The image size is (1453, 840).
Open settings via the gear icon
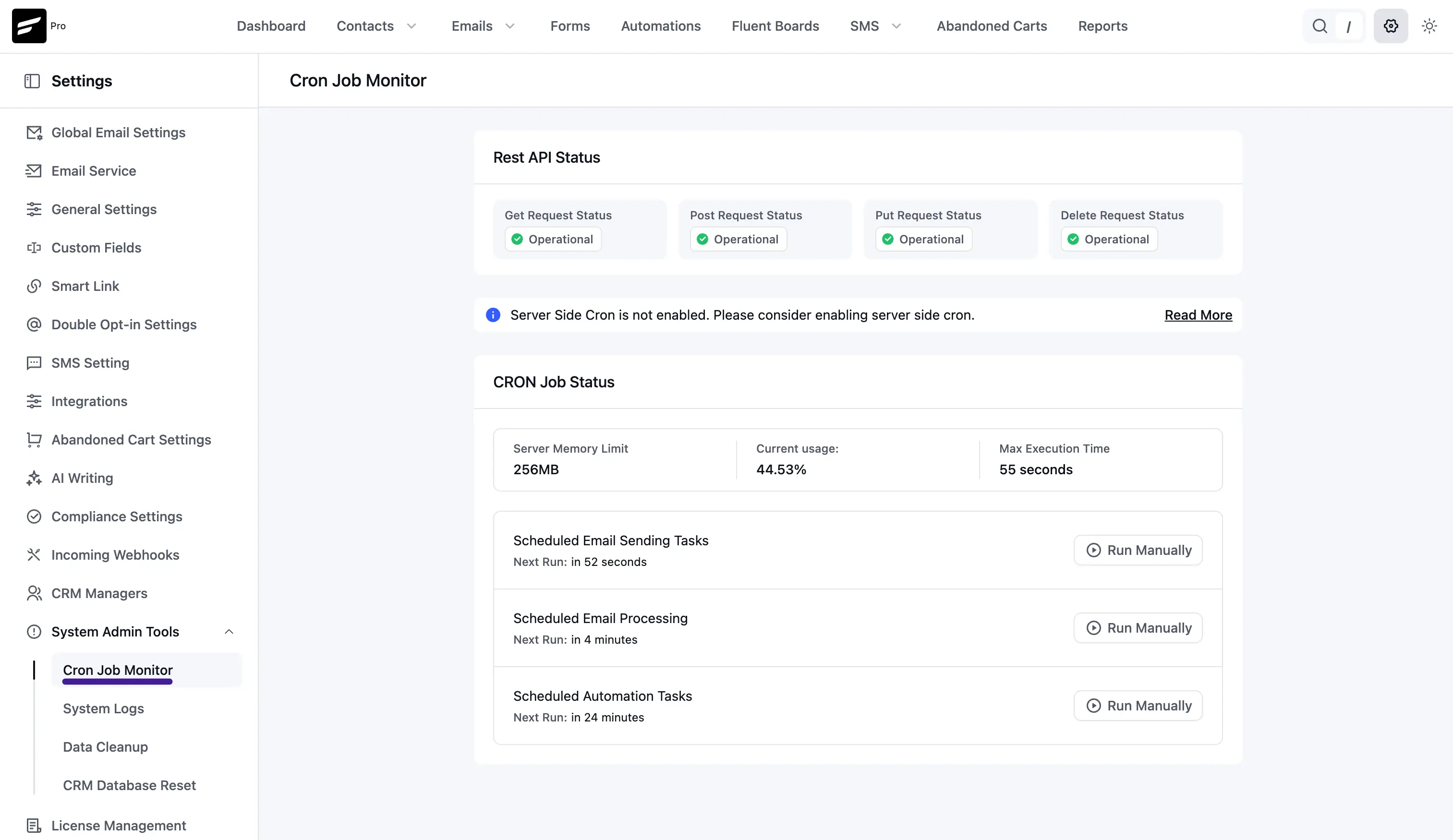point(1391,26)
